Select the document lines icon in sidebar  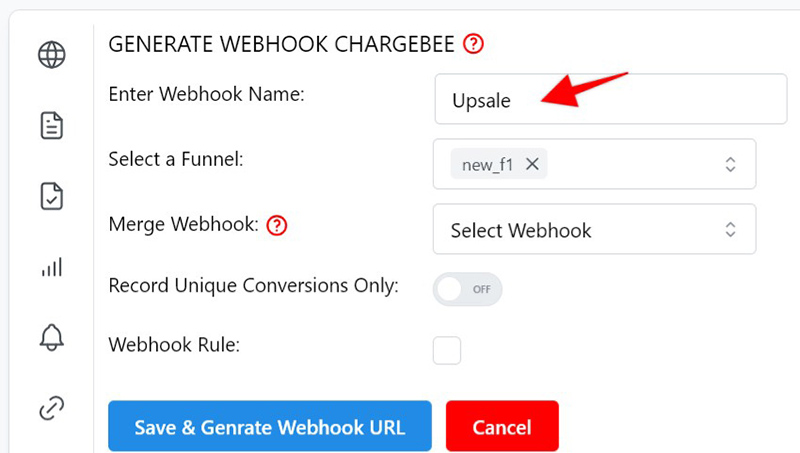pyautogui.click(x=52, y=125)
